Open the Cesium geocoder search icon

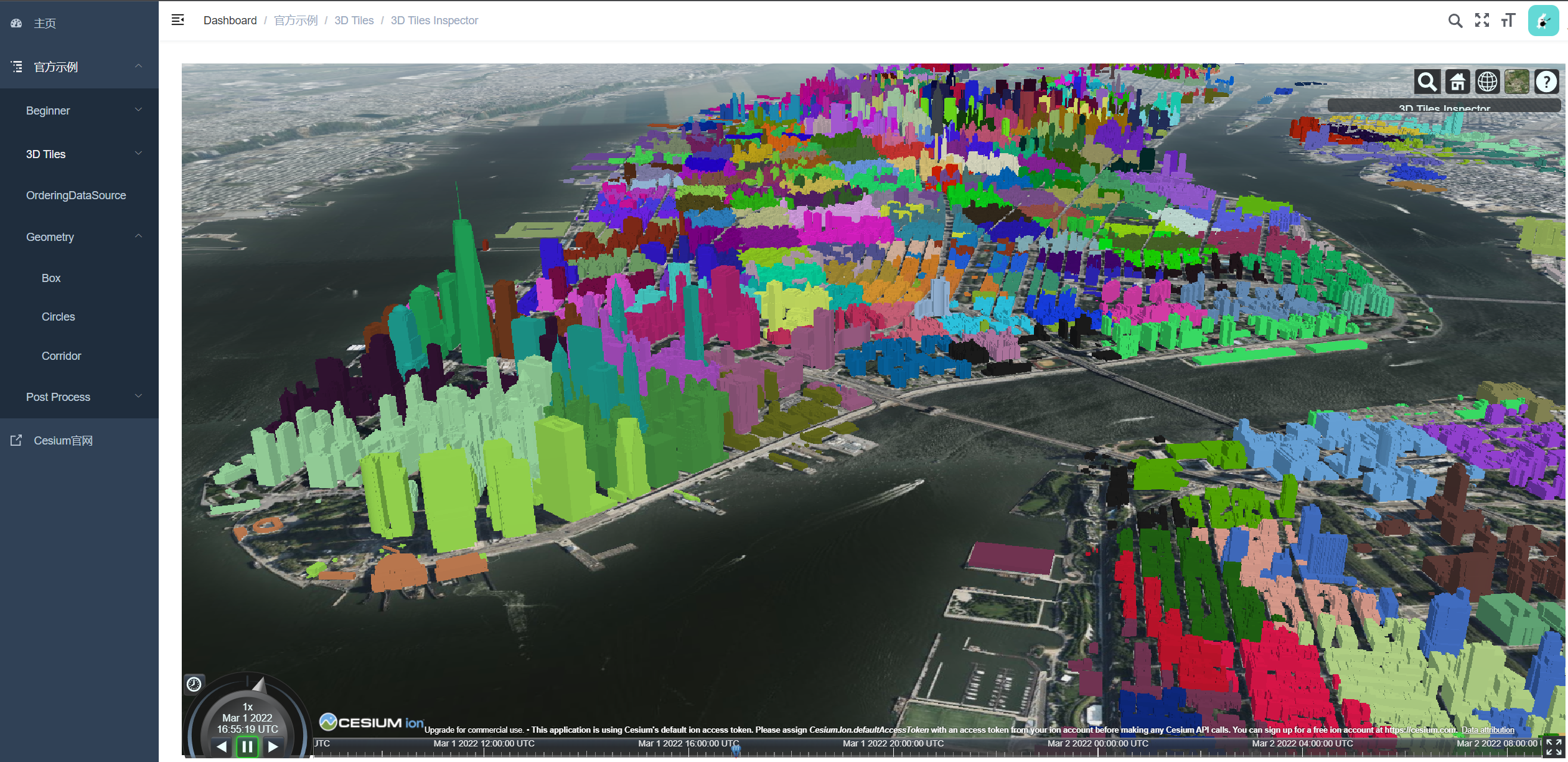[x=1427, y=82]
